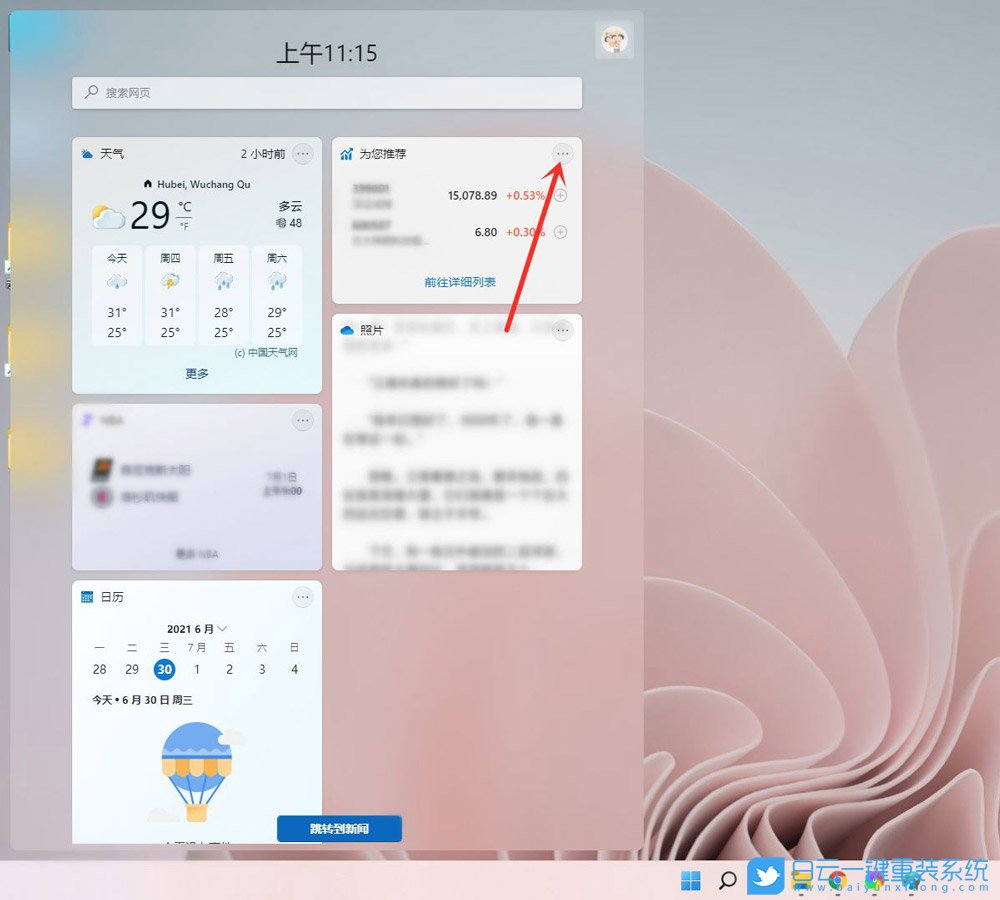Viewport: 1000px width, 900px height.
Task: Click the 搜索网页 search field
Action: 327,92
